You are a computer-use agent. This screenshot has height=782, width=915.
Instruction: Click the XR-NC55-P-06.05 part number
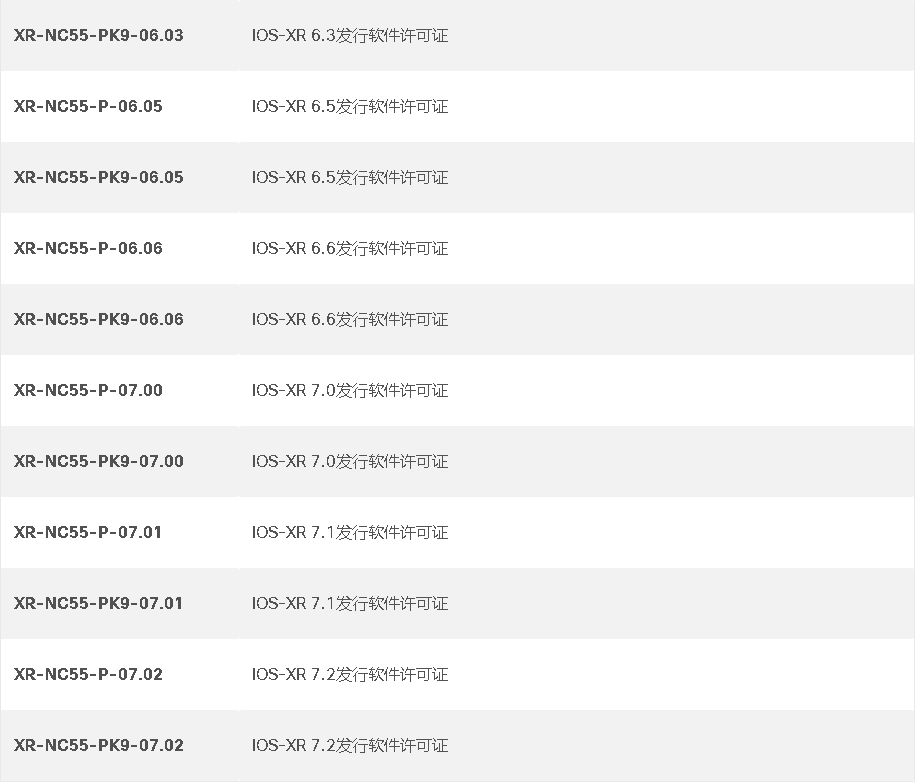(88, 106)
